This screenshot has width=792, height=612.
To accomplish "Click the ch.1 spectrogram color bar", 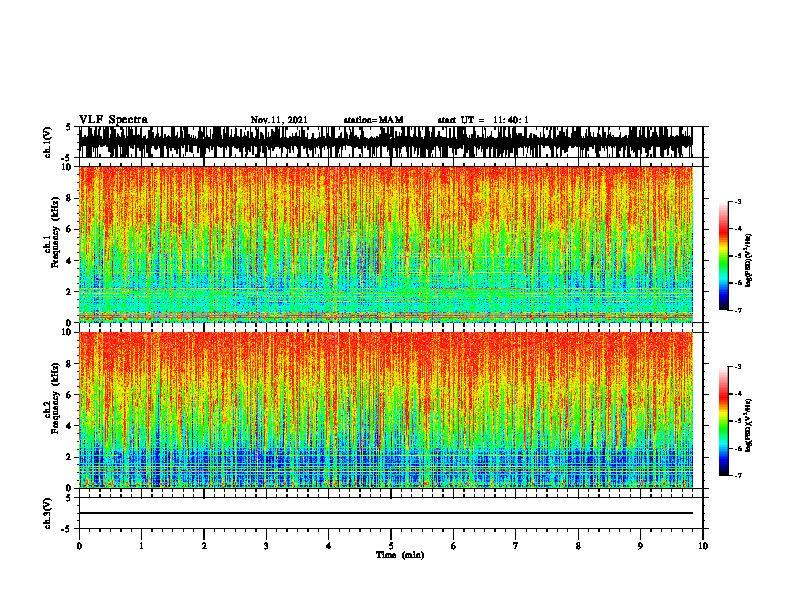I will [x=723, y=256].
